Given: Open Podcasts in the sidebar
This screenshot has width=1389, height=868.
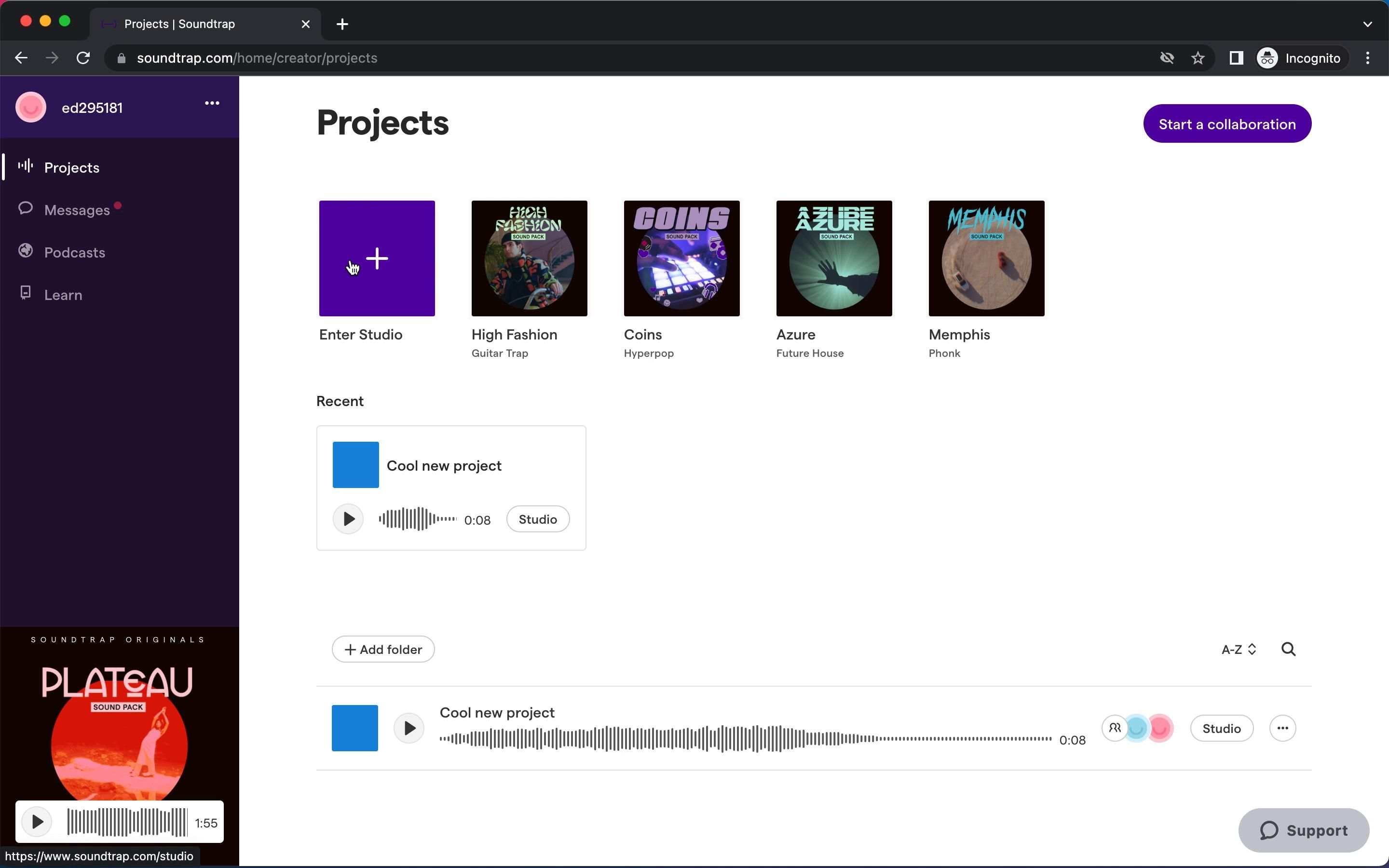Looking at the screenshot, I should pyautogui.click(x=75, y=253).
